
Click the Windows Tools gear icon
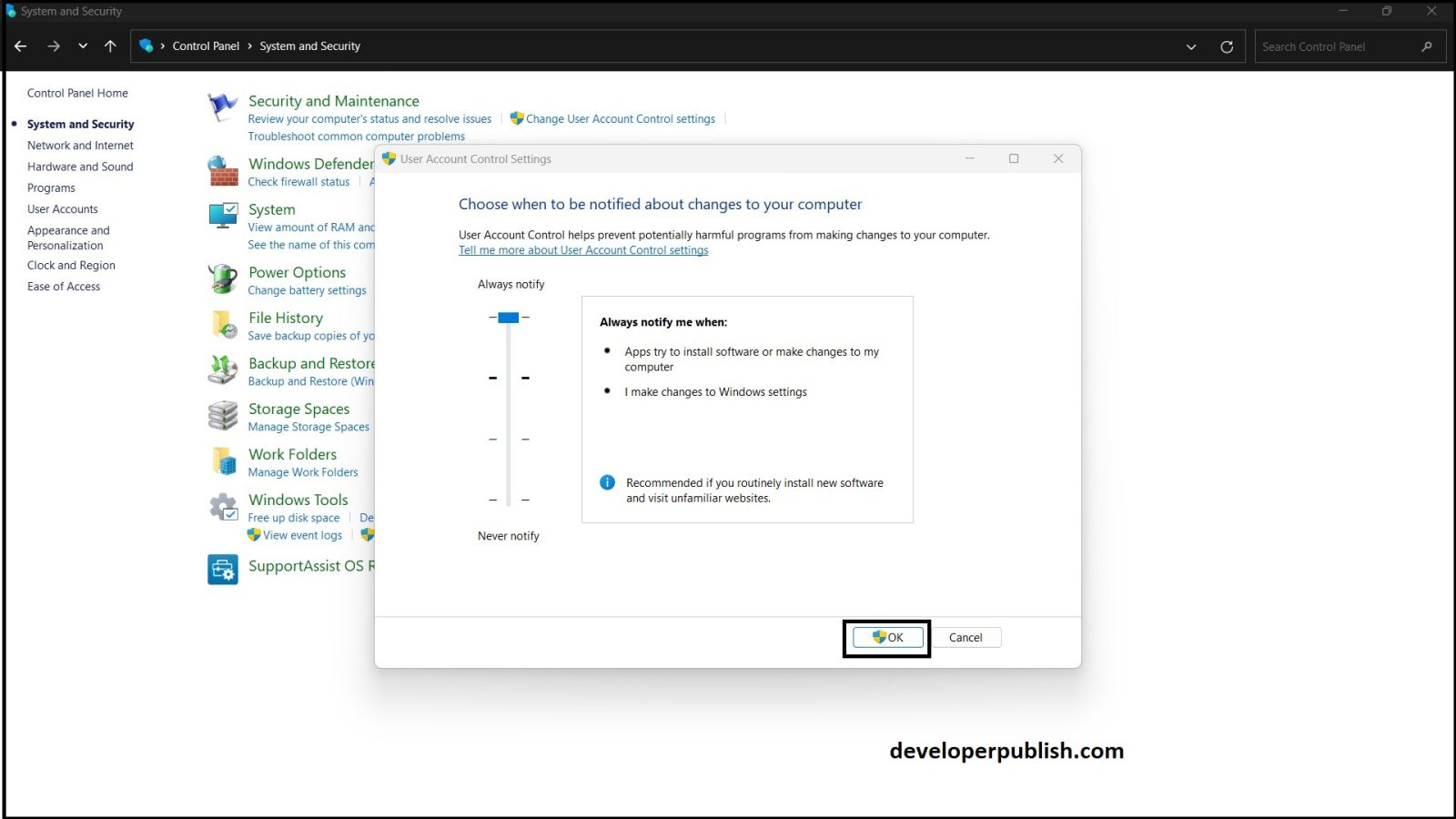pyautogui.click(x=223, y=507)
